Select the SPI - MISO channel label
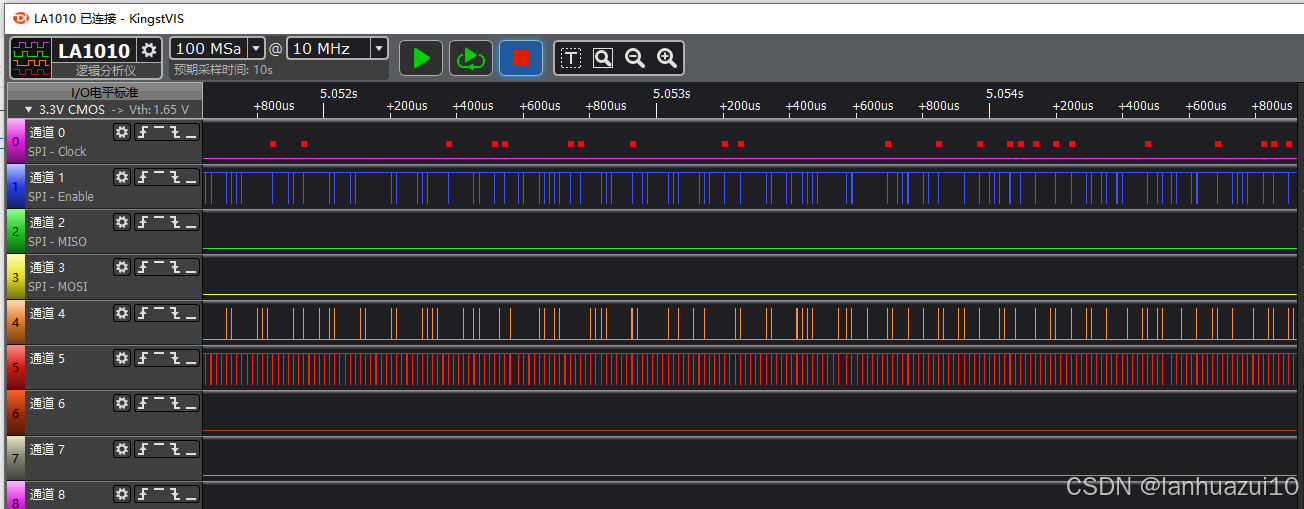This screenshot has height=509, width=1304. pos(57,242)
